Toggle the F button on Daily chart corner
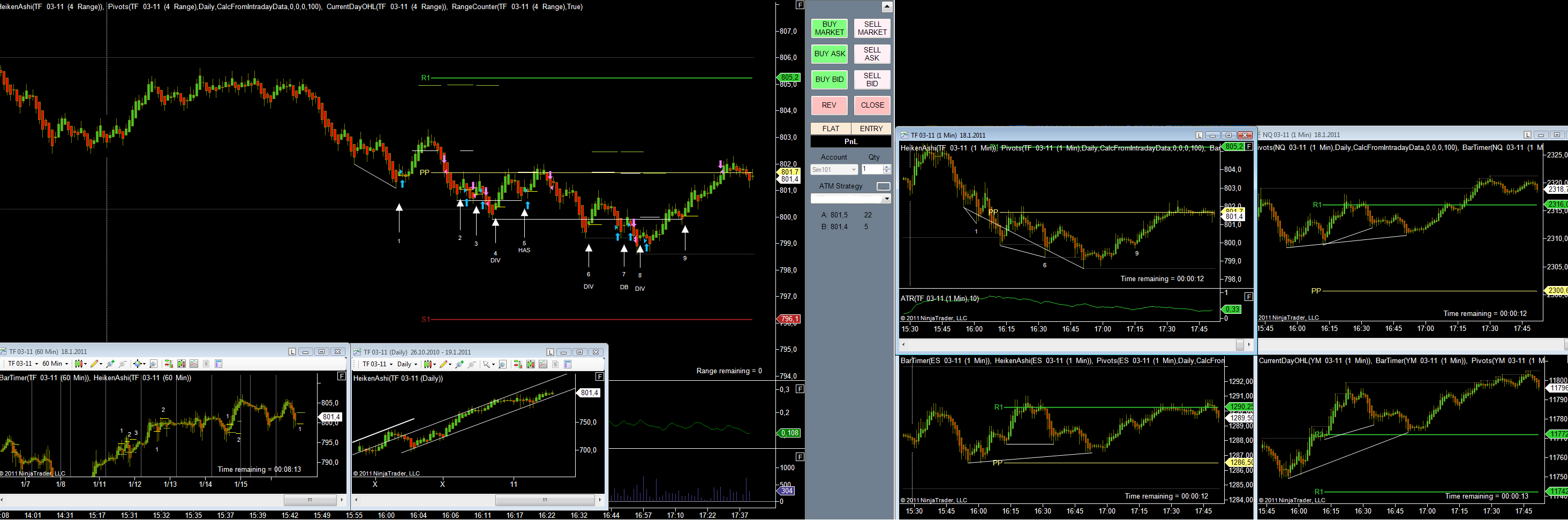 click(x=599, y=377)
